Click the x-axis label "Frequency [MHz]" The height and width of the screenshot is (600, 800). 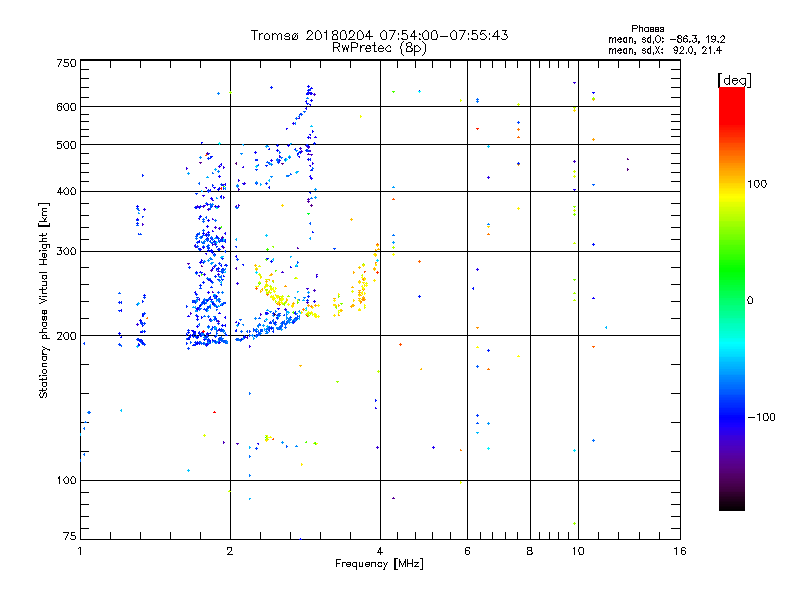click(x=379, y=564)
